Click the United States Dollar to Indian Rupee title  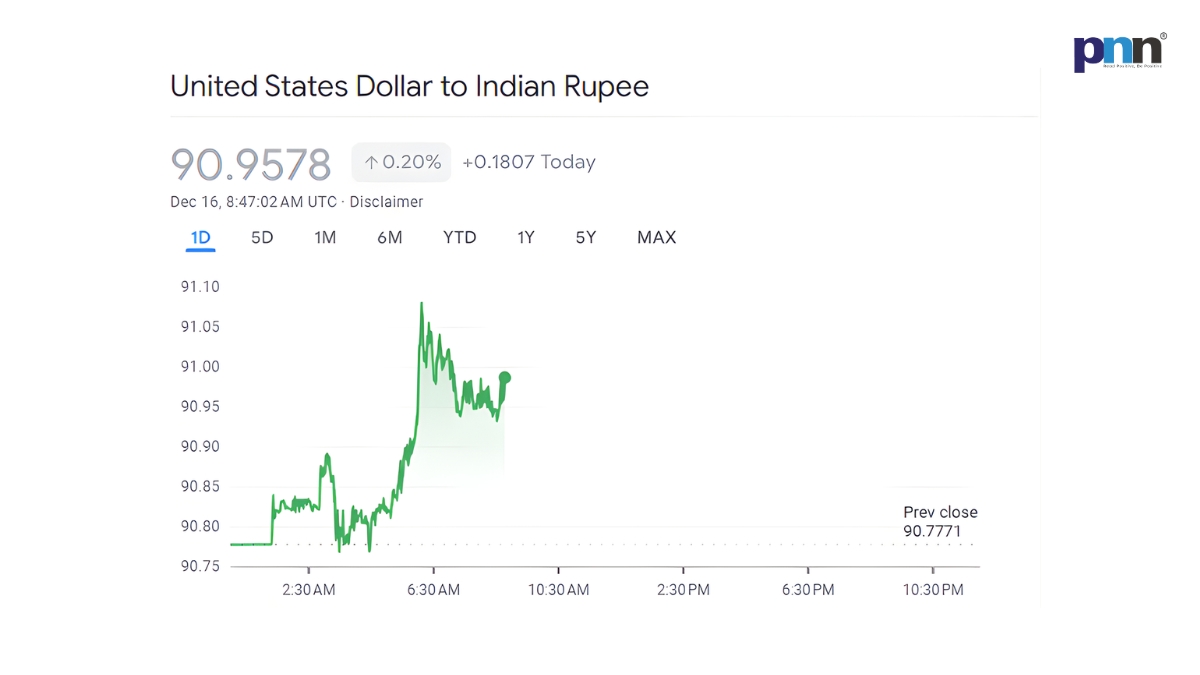(409, 86)
